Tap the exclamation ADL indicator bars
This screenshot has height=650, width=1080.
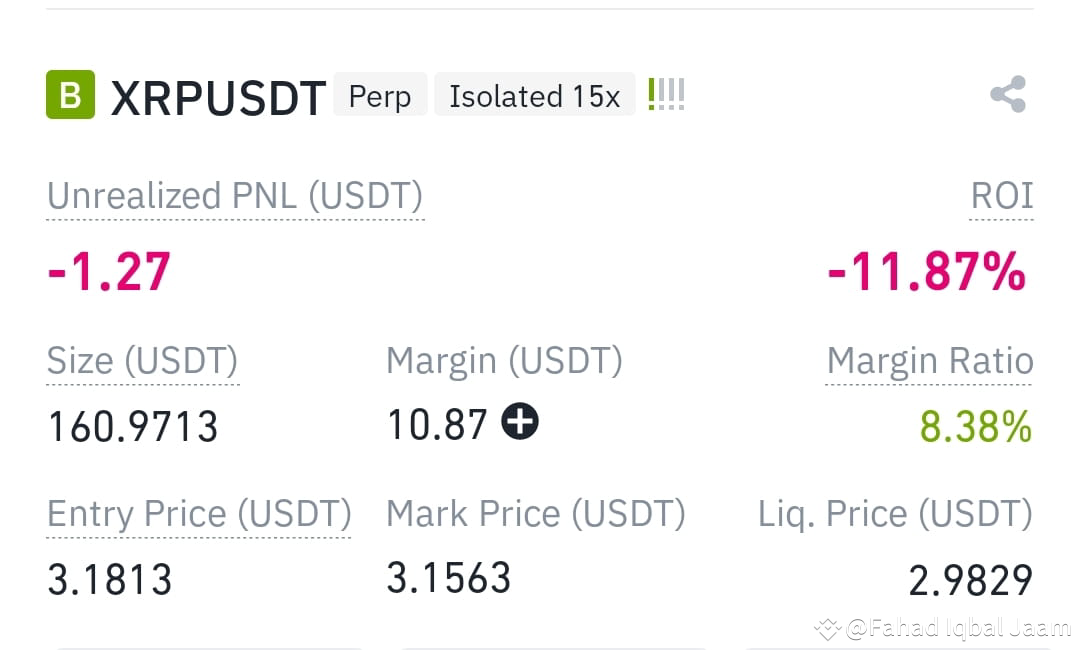point(666,94)
